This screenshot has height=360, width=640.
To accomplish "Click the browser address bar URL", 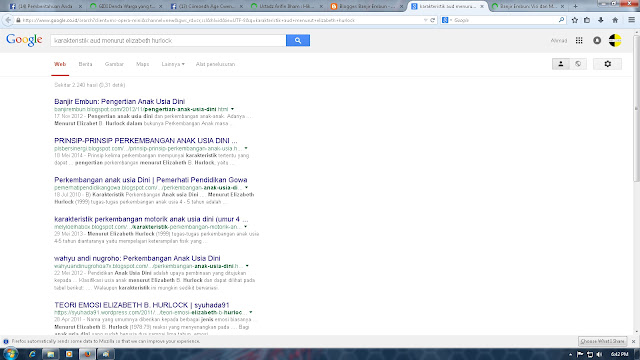I will point(220,20).
